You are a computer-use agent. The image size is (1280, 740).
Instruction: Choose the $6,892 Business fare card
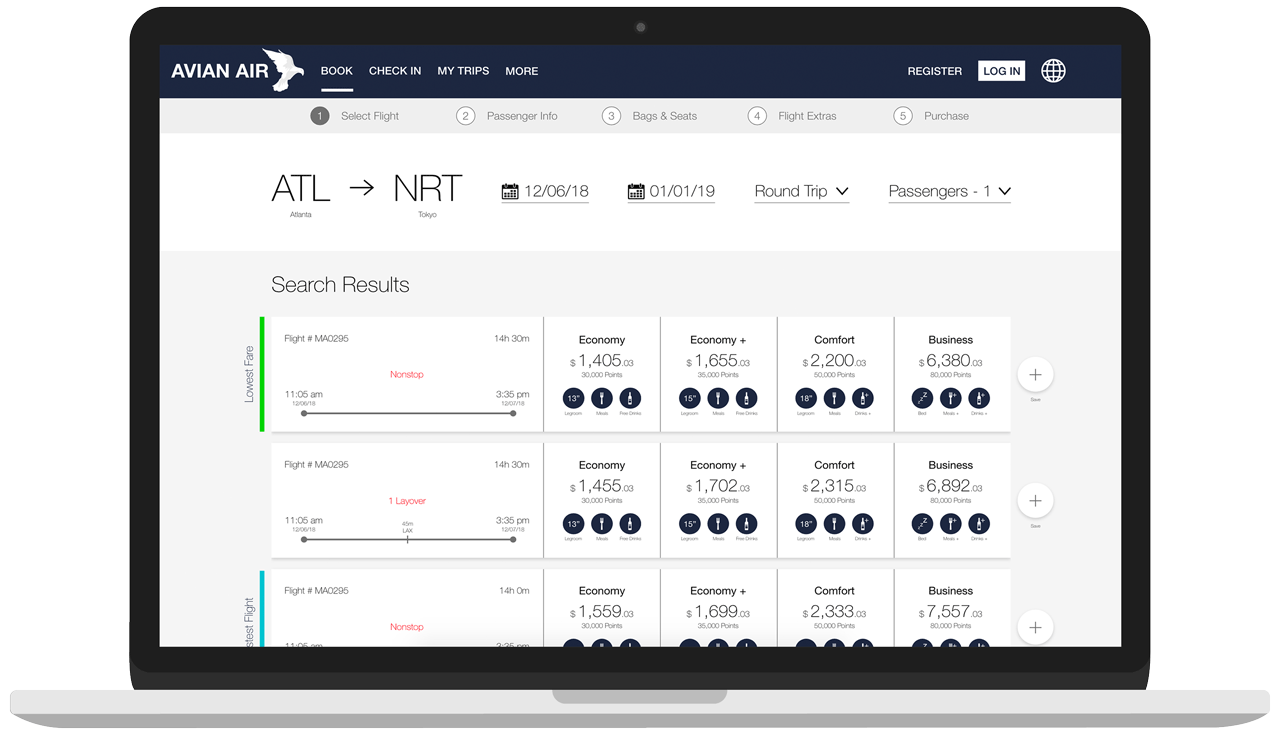tap(952, 501)
